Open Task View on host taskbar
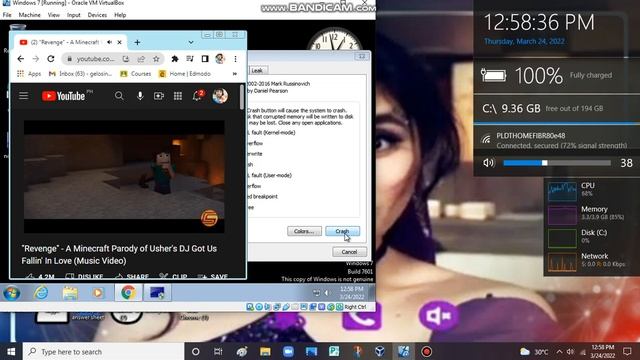 point(218,351)
